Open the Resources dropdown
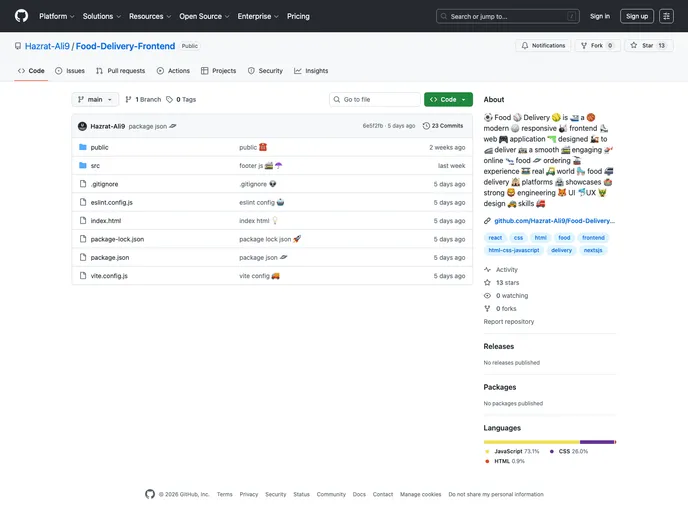Image resolution: width=688 pixels, height=512 pixels. click(150, 16)
